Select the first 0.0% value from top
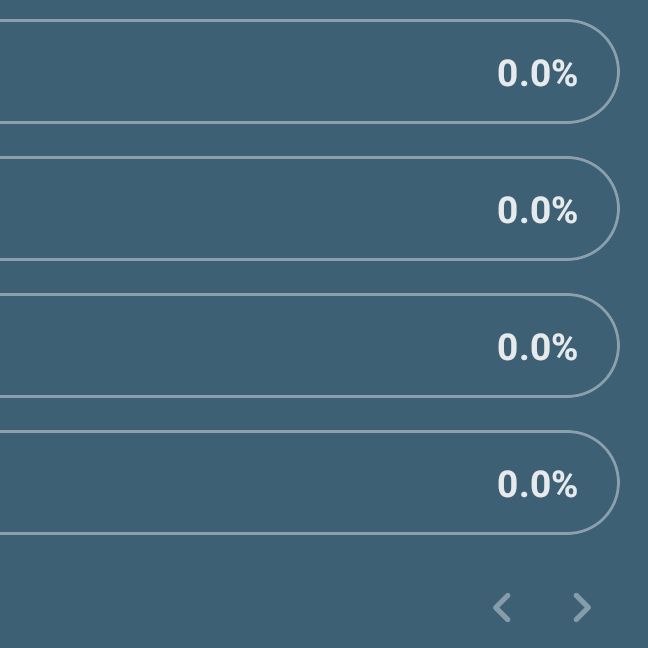This screenshot has width=648, height=648. (x=537, y=73)
